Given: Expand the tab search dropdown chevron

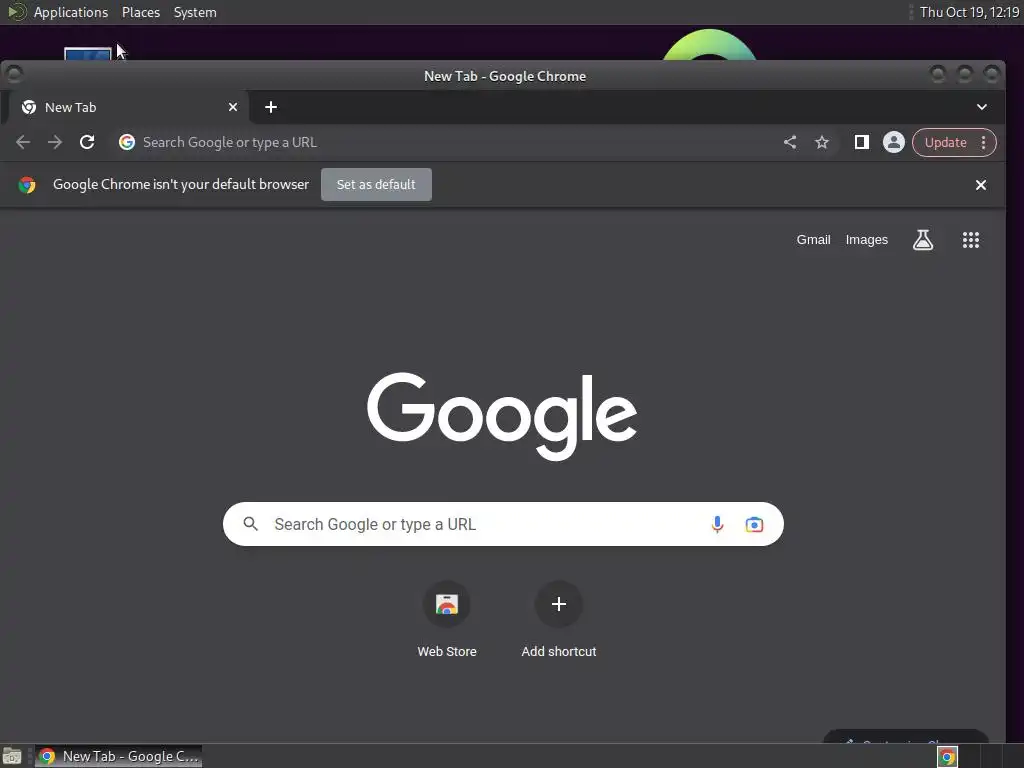Looking at the screenshot, I should 982,107.
